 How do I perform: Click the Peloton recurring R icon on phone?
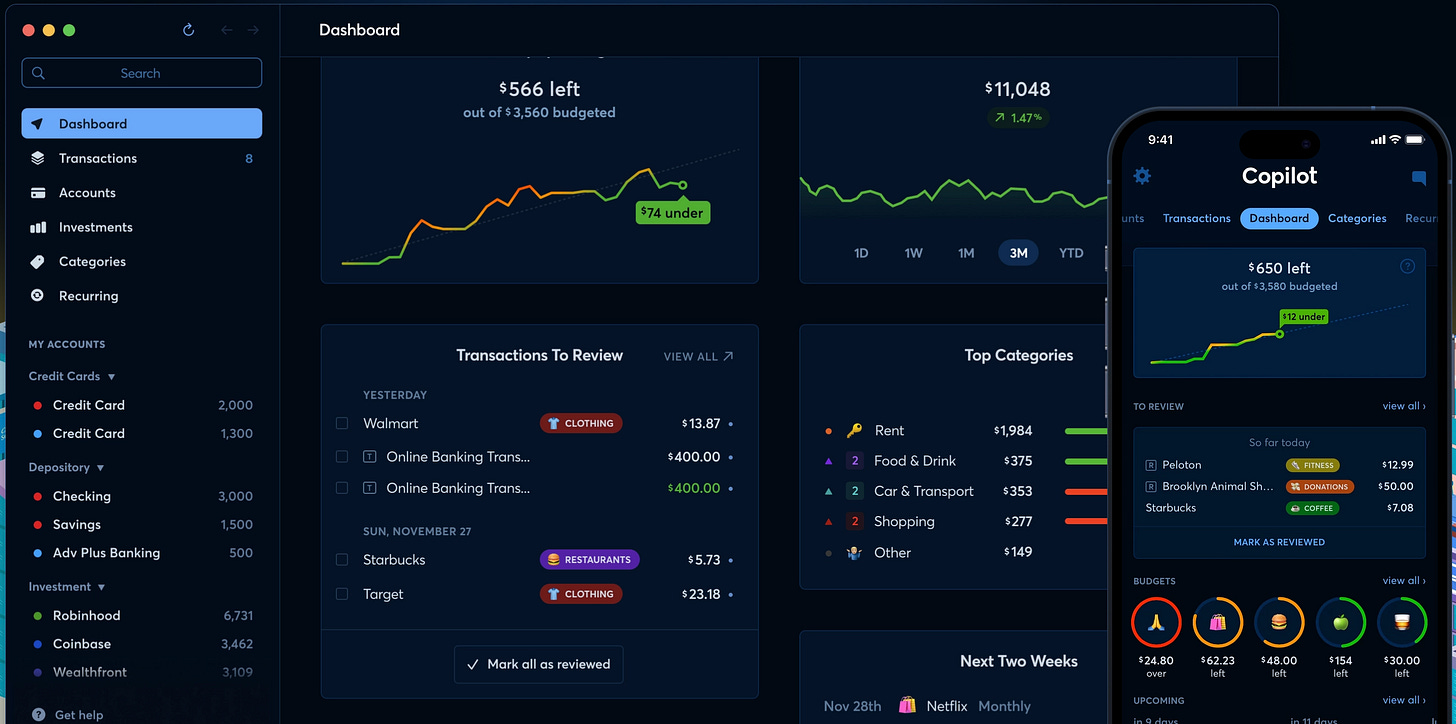pos(1151,465)
